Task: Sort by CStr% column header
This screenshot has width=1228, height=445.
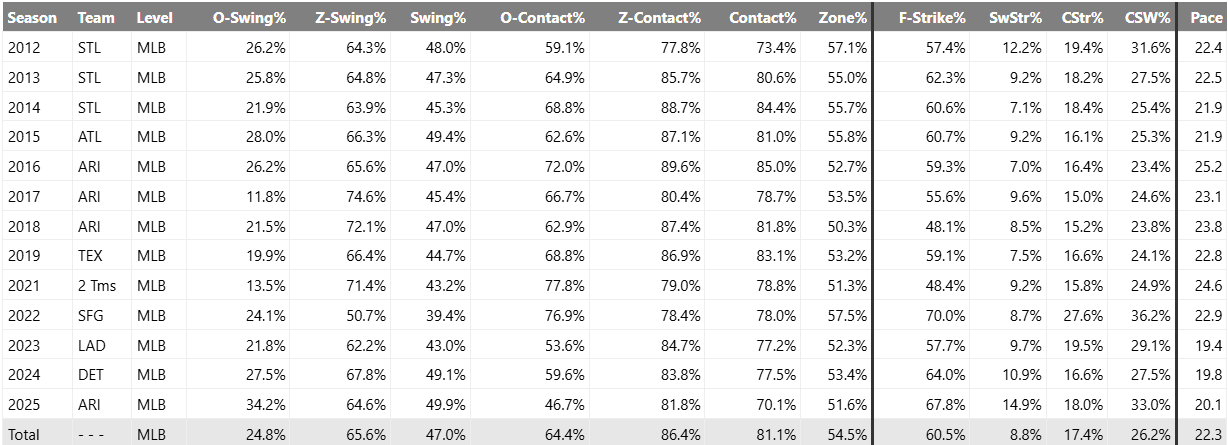Action: (x=1082, y=18)
